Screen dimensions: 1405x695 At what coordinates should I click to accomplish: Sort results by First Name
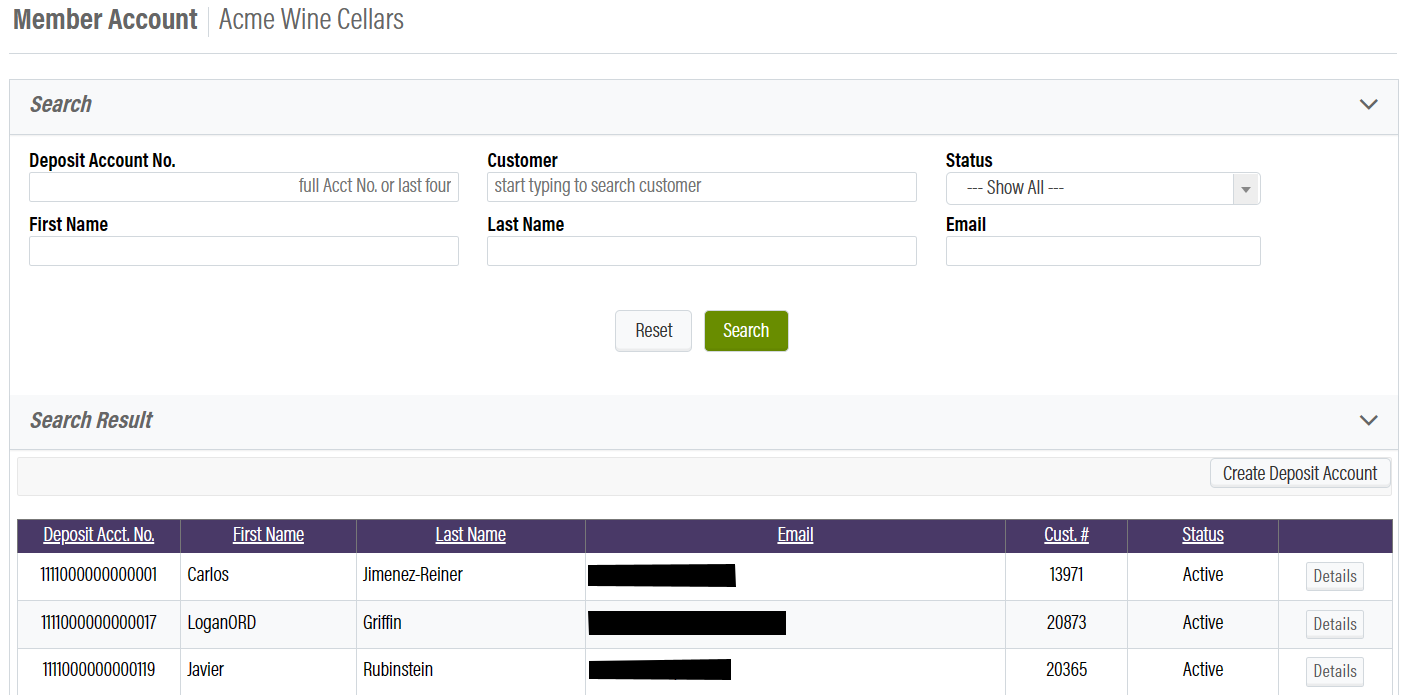tap(268, 534)
